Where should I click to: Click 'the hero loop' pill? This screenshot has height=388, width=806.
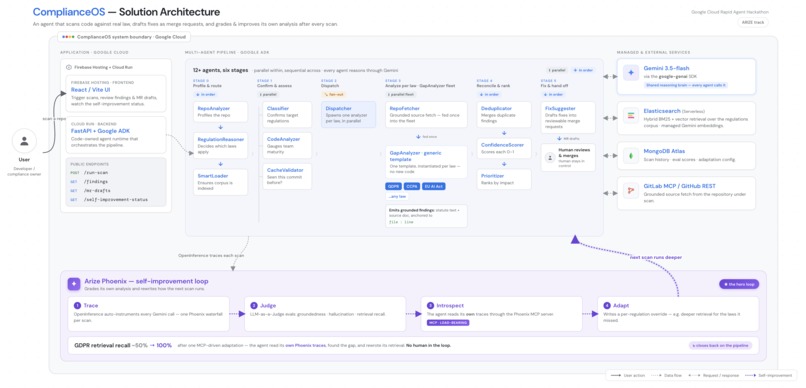point(739,284)
